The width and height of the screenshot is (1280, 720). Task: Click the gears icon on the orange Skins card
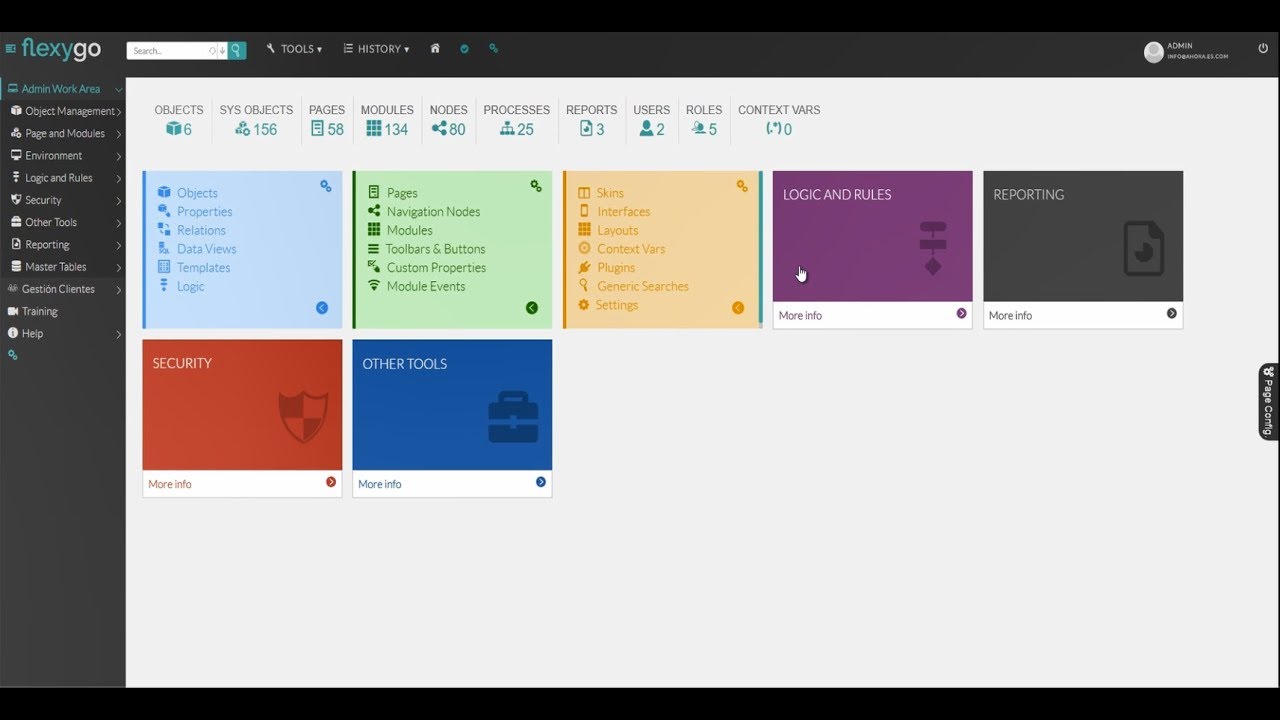(x=742, y=186)
